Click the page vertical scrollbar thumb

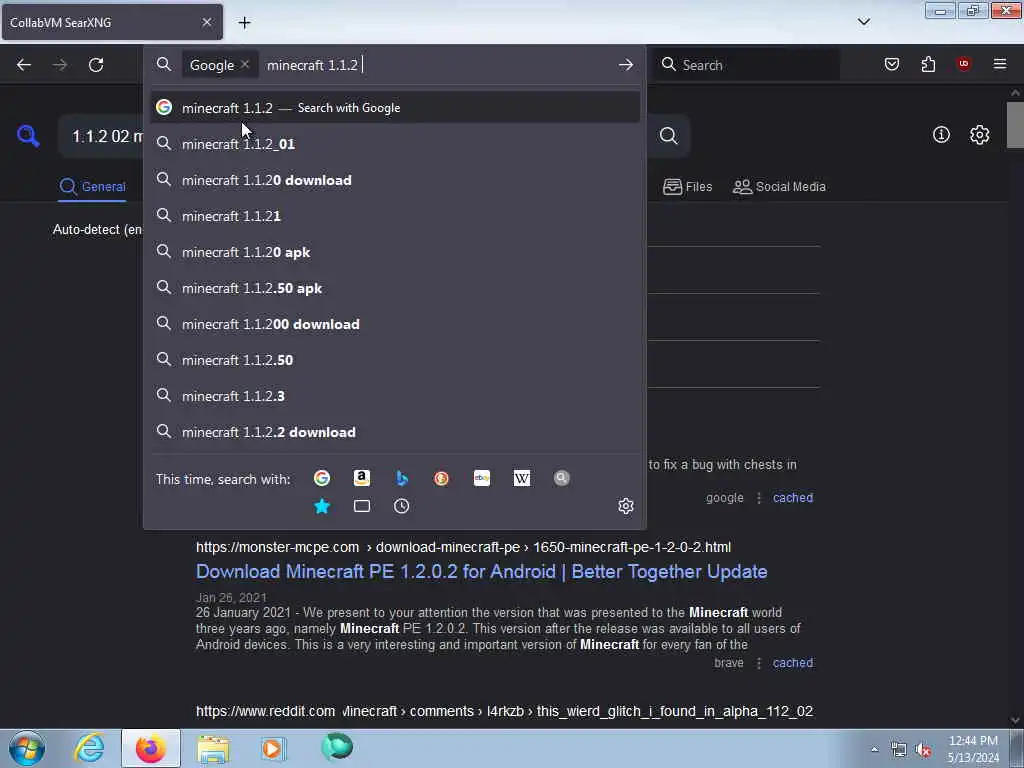pyautogui.click(x=1015, y=125)
